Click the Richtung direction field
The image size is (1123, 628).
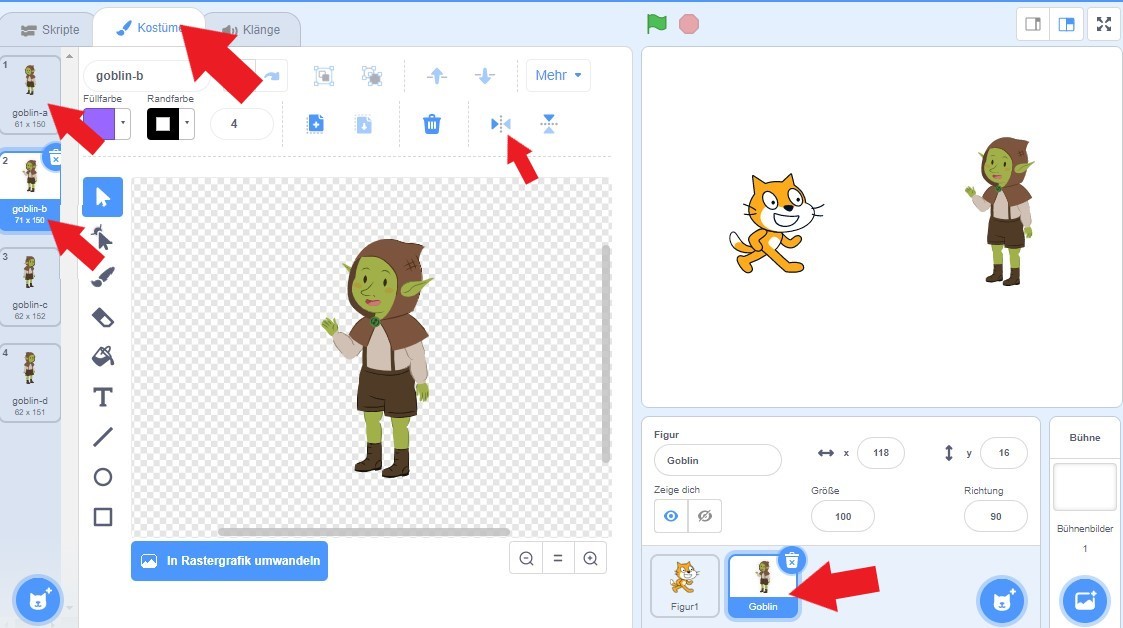996,516
